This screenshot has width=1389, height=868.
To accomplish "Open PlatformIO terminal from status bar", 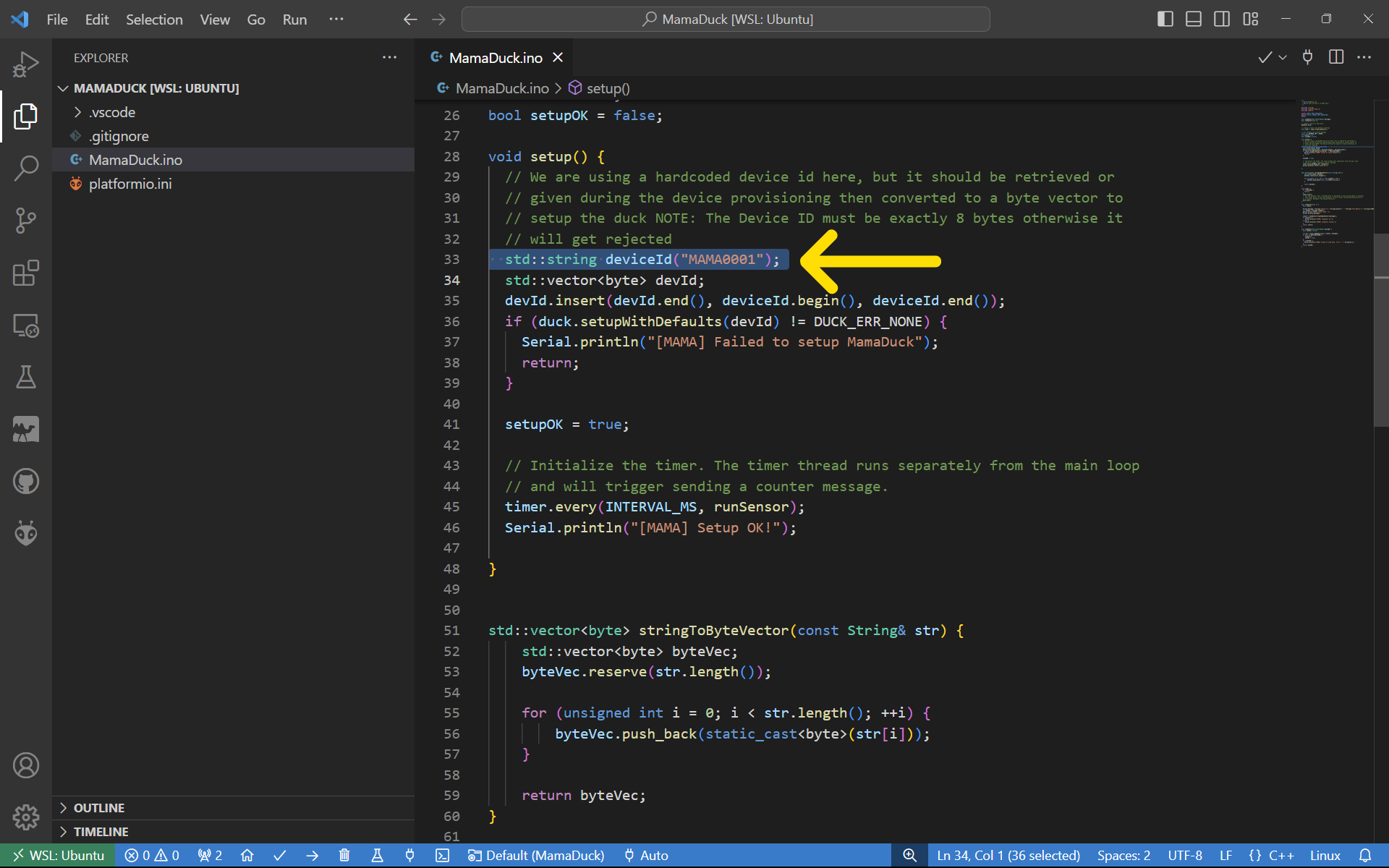I will tap(442, 856).
